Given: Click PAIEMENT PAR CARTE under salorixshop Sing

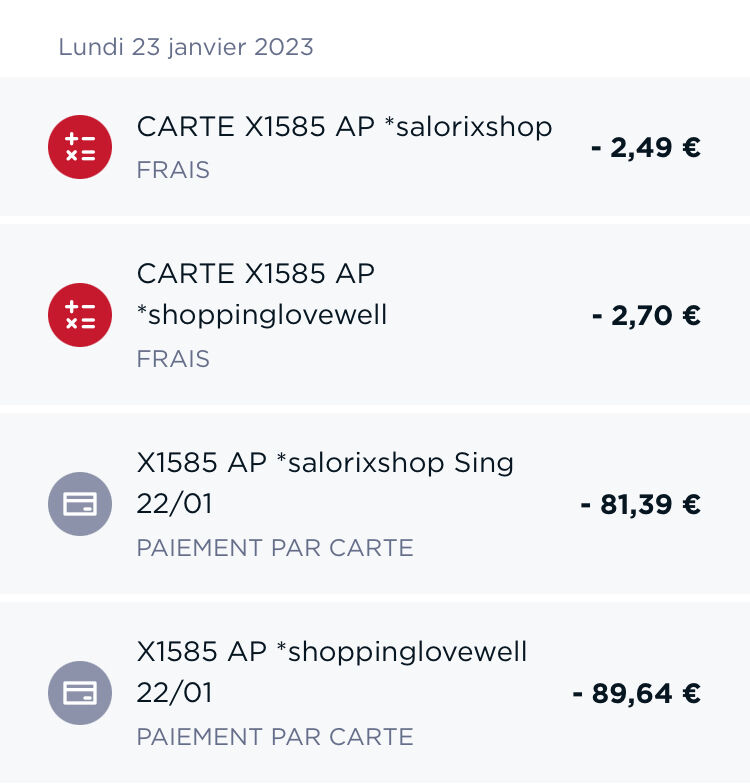Looking at the screenshot, I should pos(275,548).
